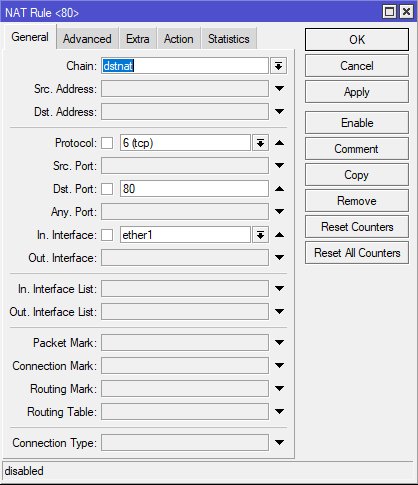Collapse the Protocol field with up arrow
The width and height of the screenshot is (418, 485).
pos(279,143)
